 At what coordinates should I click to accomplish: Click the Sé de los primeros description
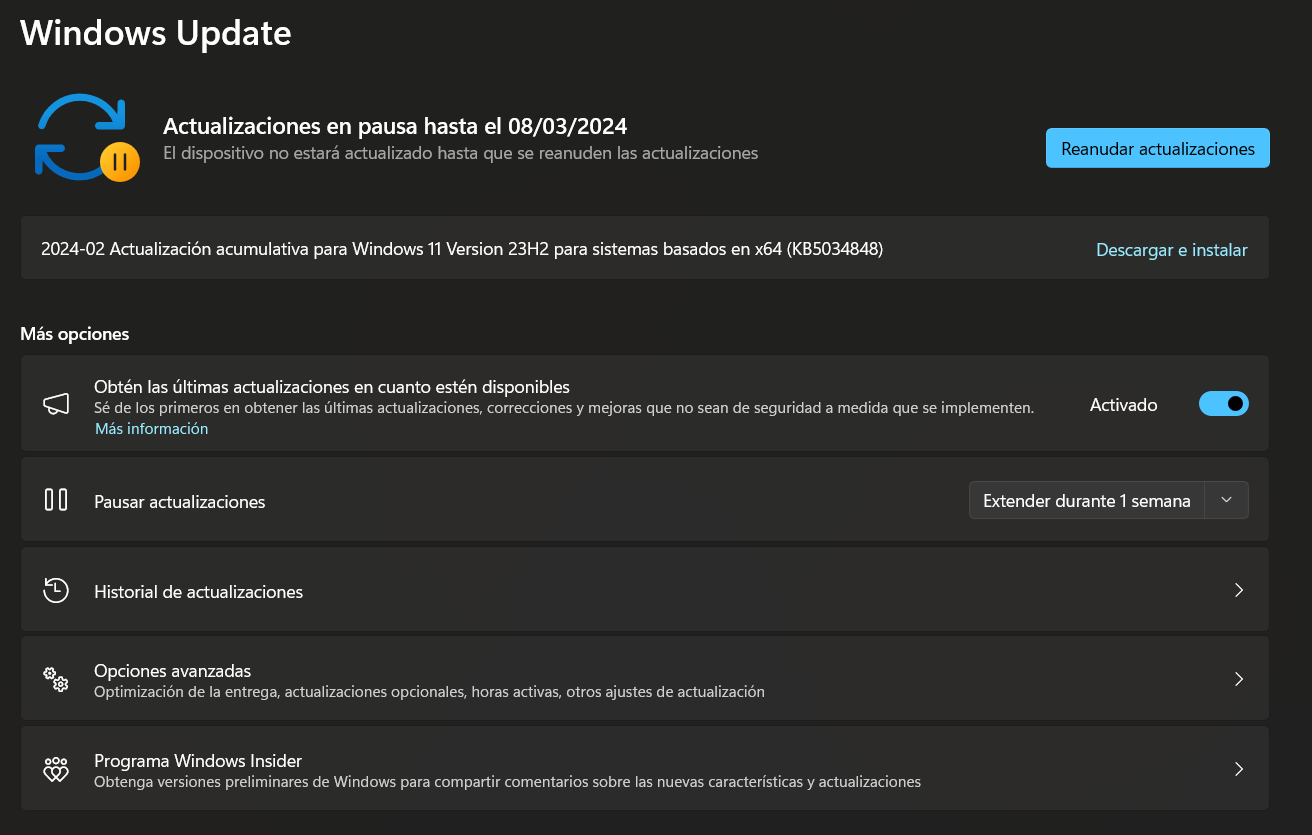pyautogui.click(x=564, y=408)
